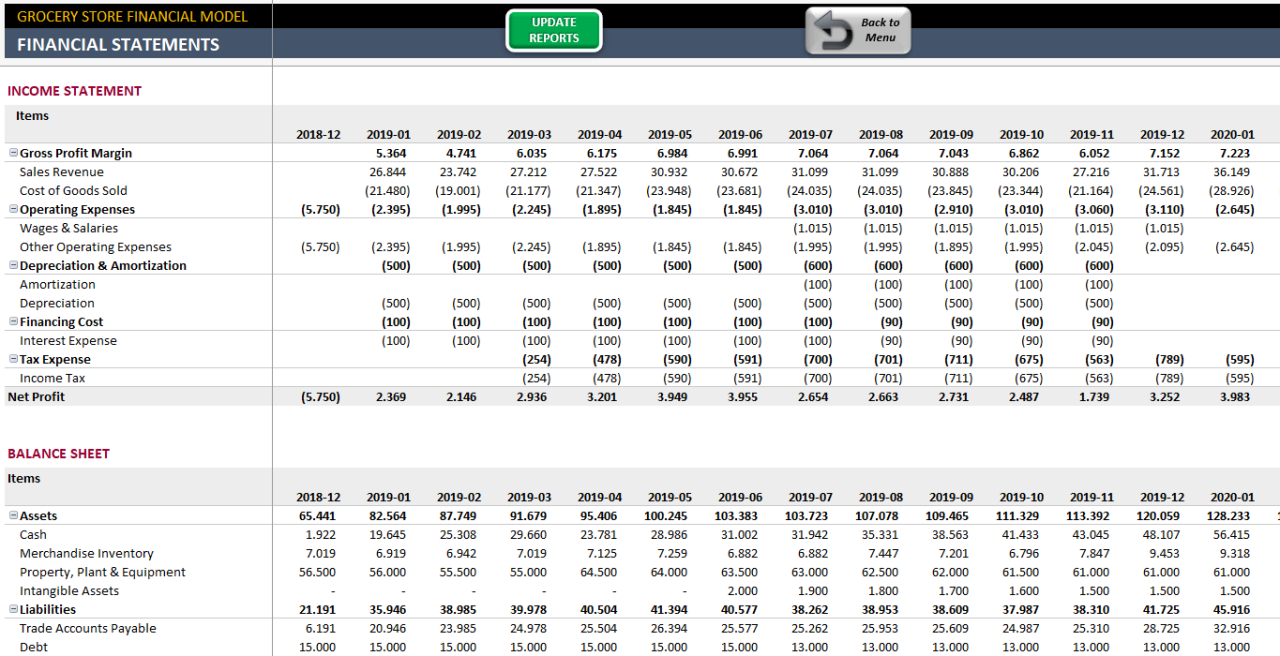Screen dimensions: 1280x656
Task: Select the Trade Accounts Payable label
Action: [88, 628]
